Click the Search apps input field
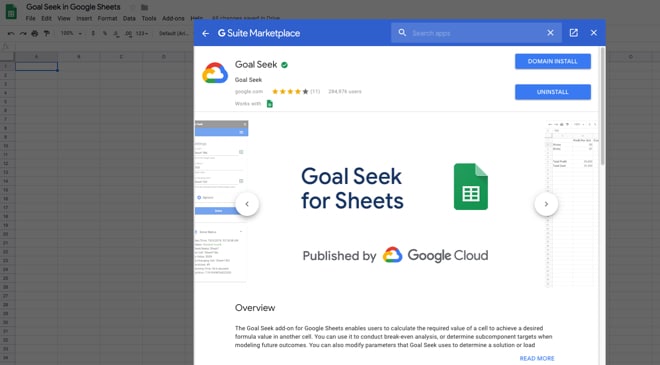The width and height of the screenshot is (660, 365). [476, 33]
